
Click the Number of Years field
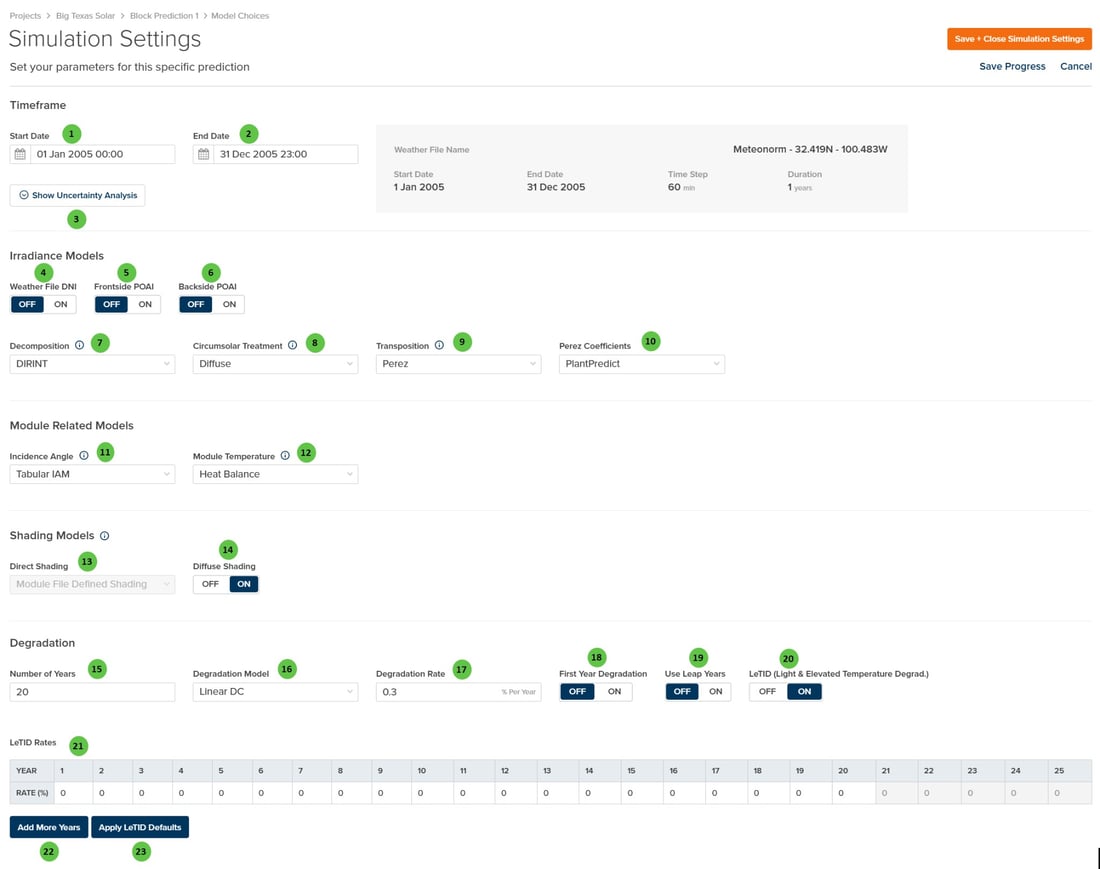[92, 692]
